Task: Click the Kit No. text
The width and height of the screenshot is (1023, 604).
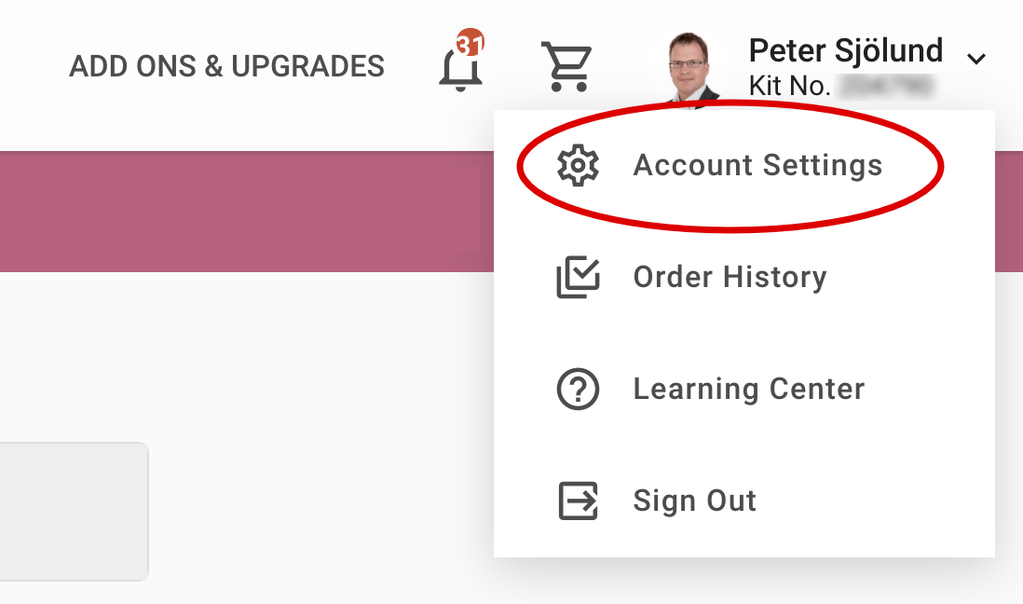Action: (x=789, y=87)
